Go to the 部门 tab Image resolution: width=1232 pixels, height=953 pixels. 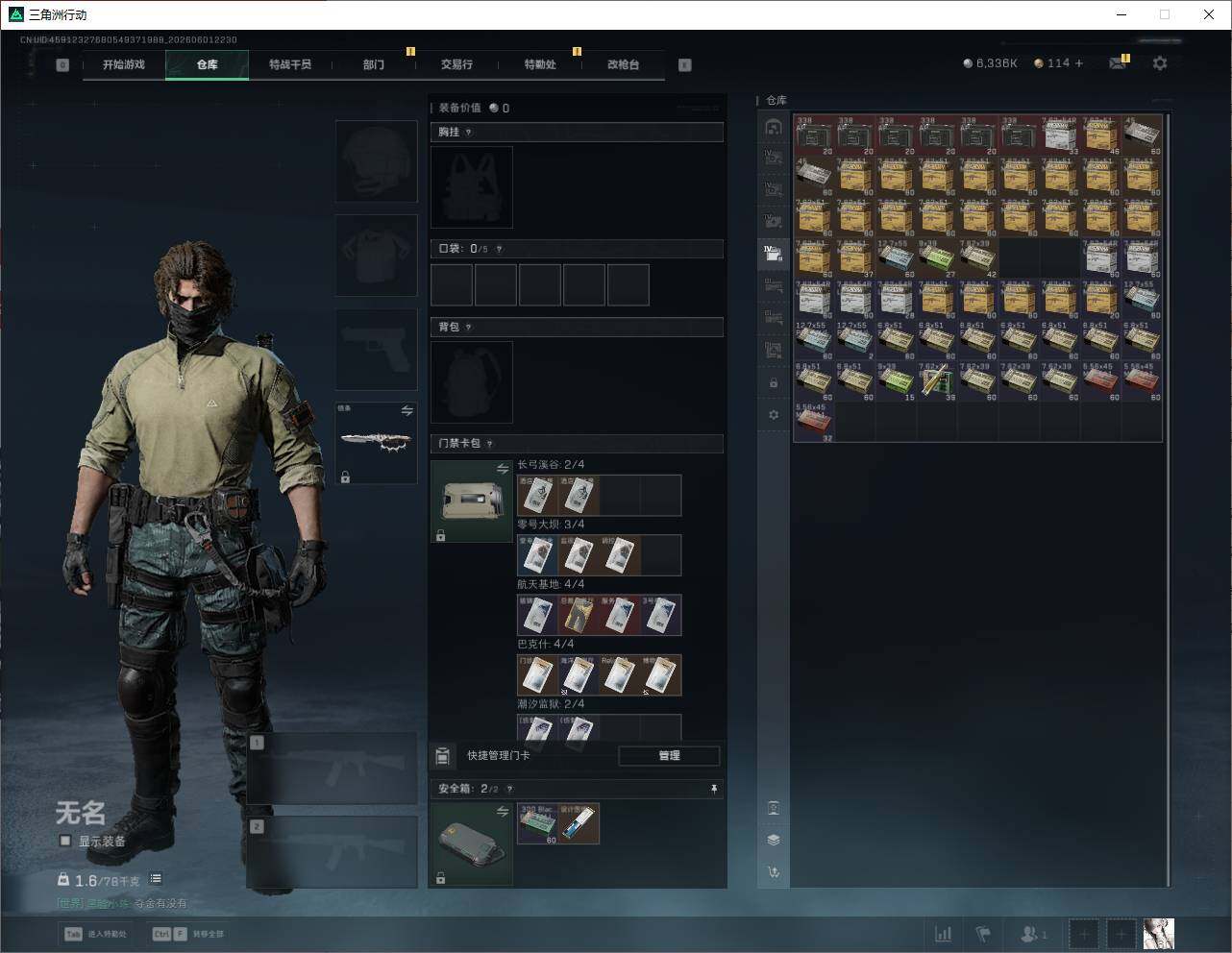(x=374, y=64)
